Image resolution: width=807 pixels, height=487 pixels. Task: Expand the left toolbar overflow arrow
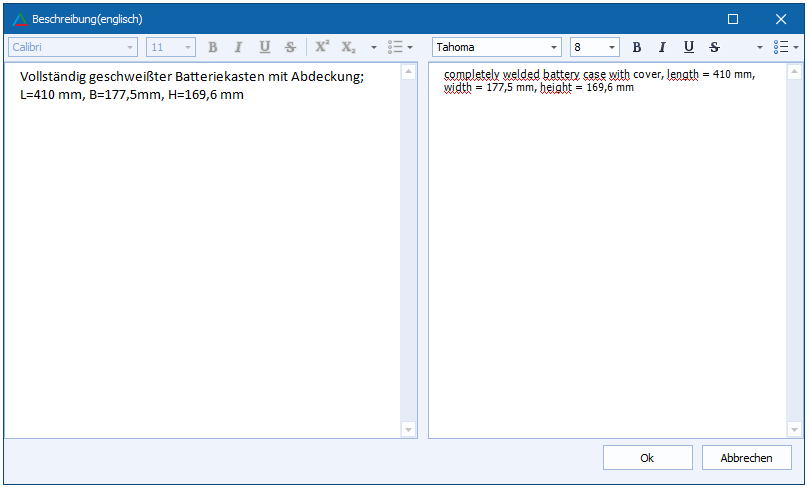point(373,47)
